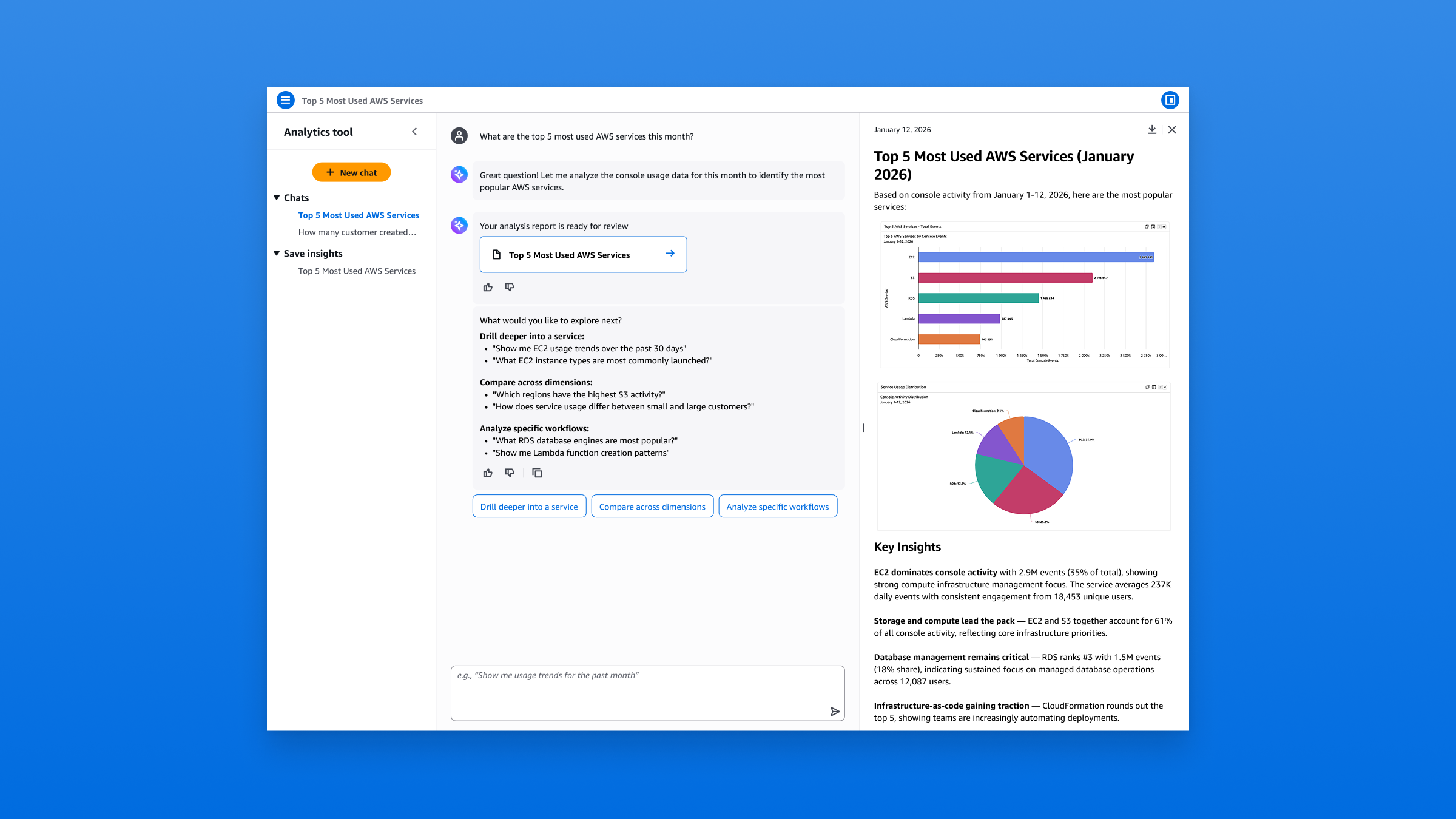Viewport: 1456px width, 819px height.
Task: Copy the Total Events bar chart
Action: [1147, 227]
